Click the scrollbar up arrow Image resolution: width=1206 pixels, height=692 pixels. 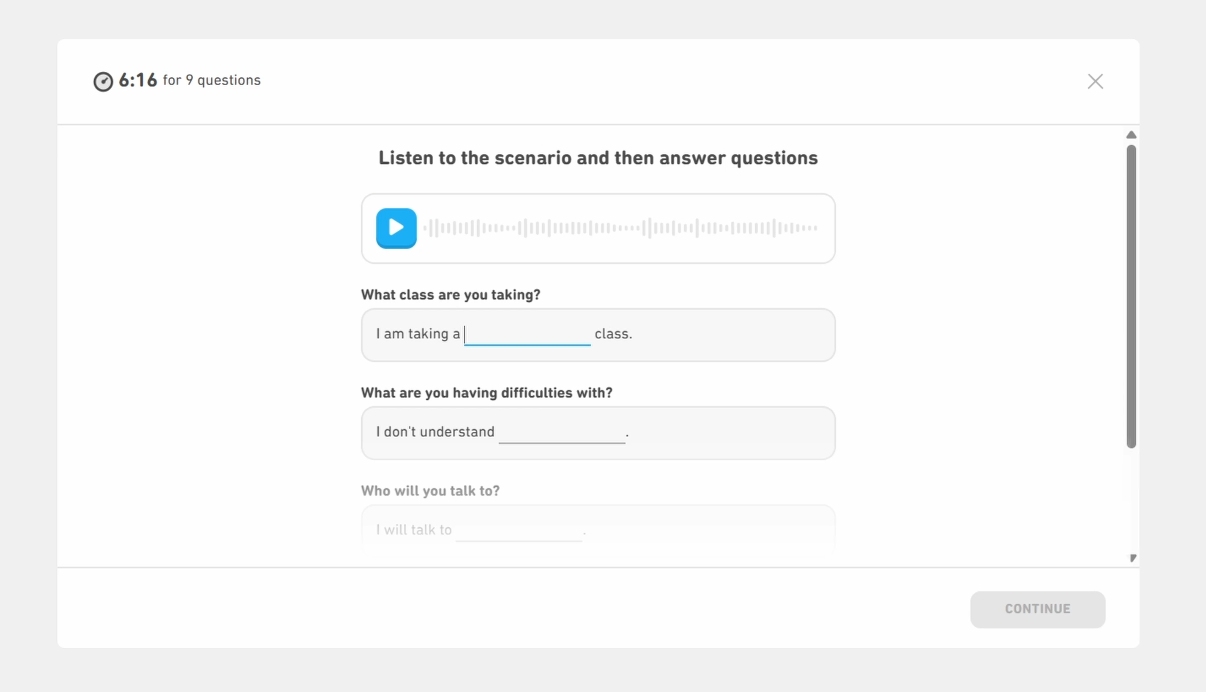click(x=1131, y=135)
